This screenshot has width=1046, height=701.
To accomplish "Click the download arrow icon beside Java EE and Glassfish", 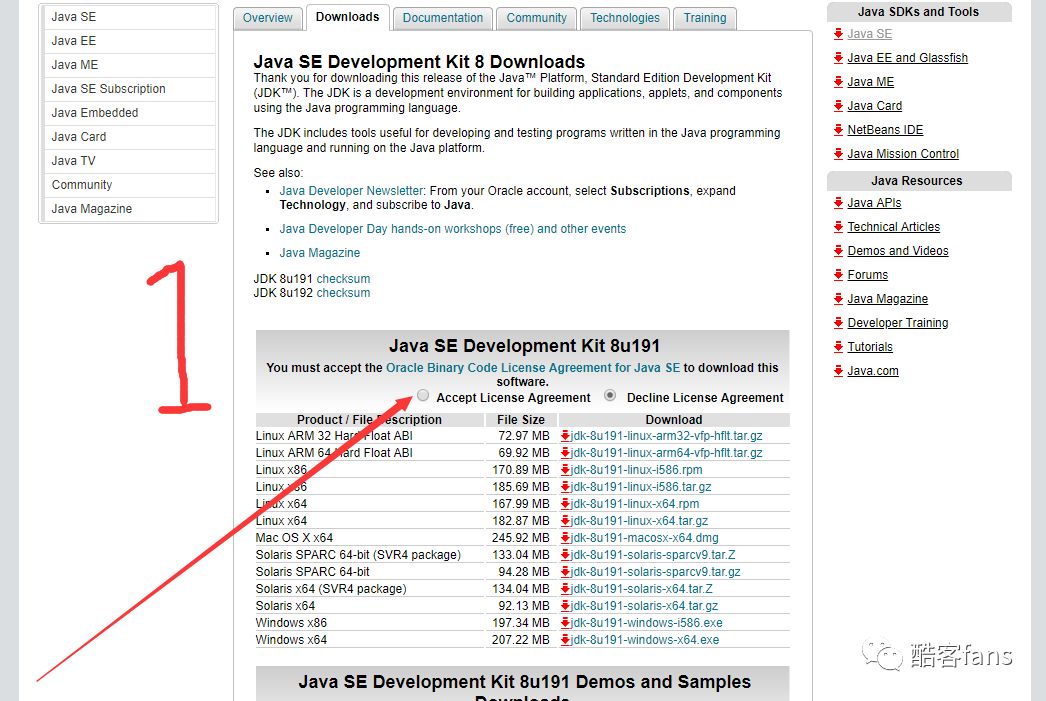I will point(839,58).
